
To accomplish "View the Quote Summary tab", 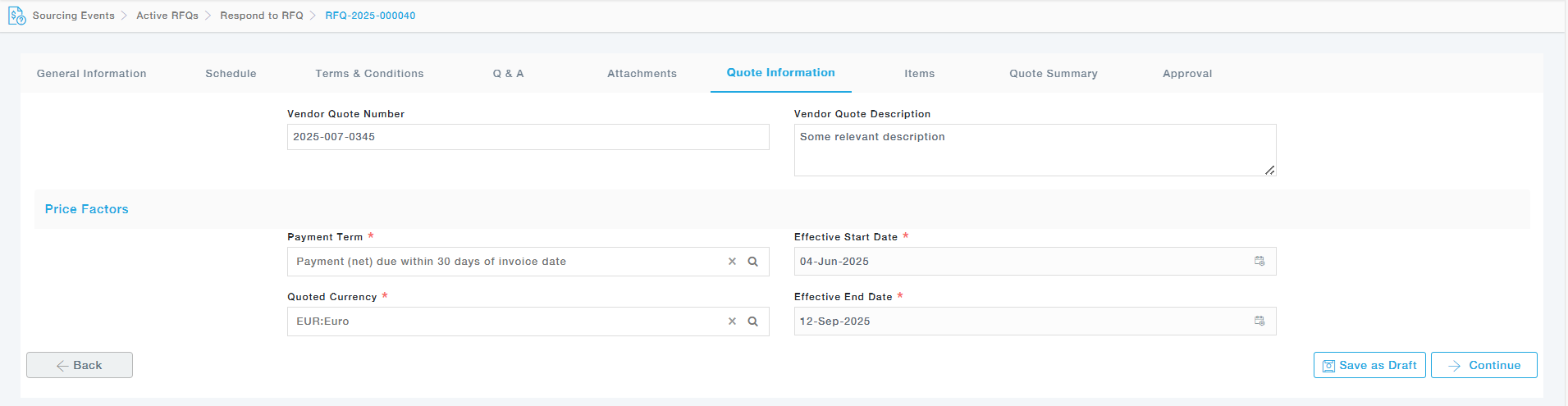I will click(1053, 74).
